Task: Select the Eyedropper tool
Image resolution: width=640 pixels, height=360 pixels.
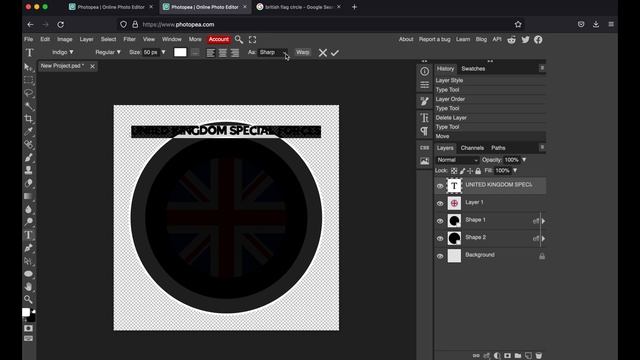Action: (28, 131)
